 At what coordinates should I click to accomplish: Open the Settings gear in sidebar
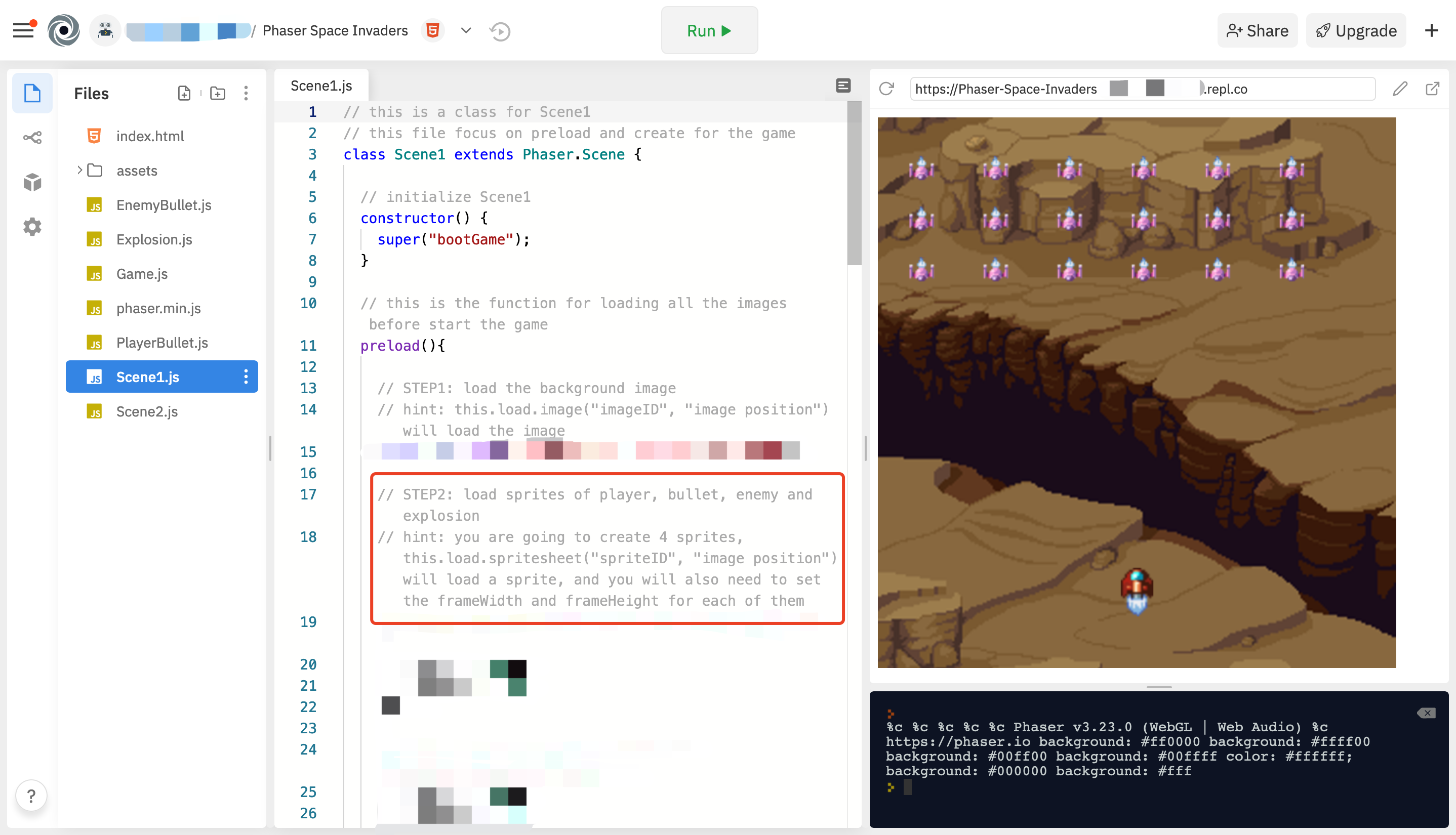pos(32,227)
